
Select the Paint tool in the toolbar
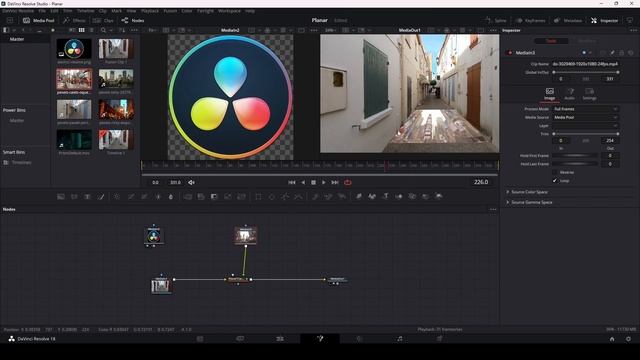click(x=101, y=197)
